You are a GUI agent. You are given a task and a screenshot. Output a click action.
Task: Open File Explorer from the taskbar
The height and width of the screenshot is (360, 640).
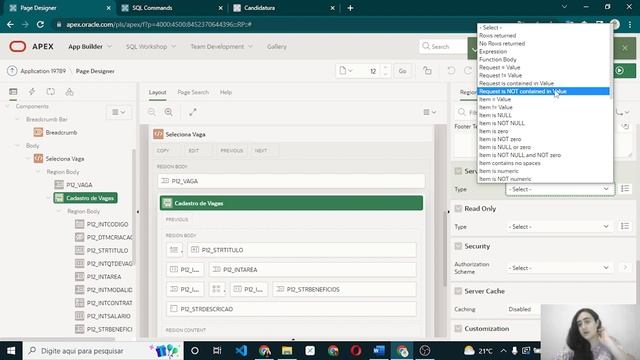[287, 351]
